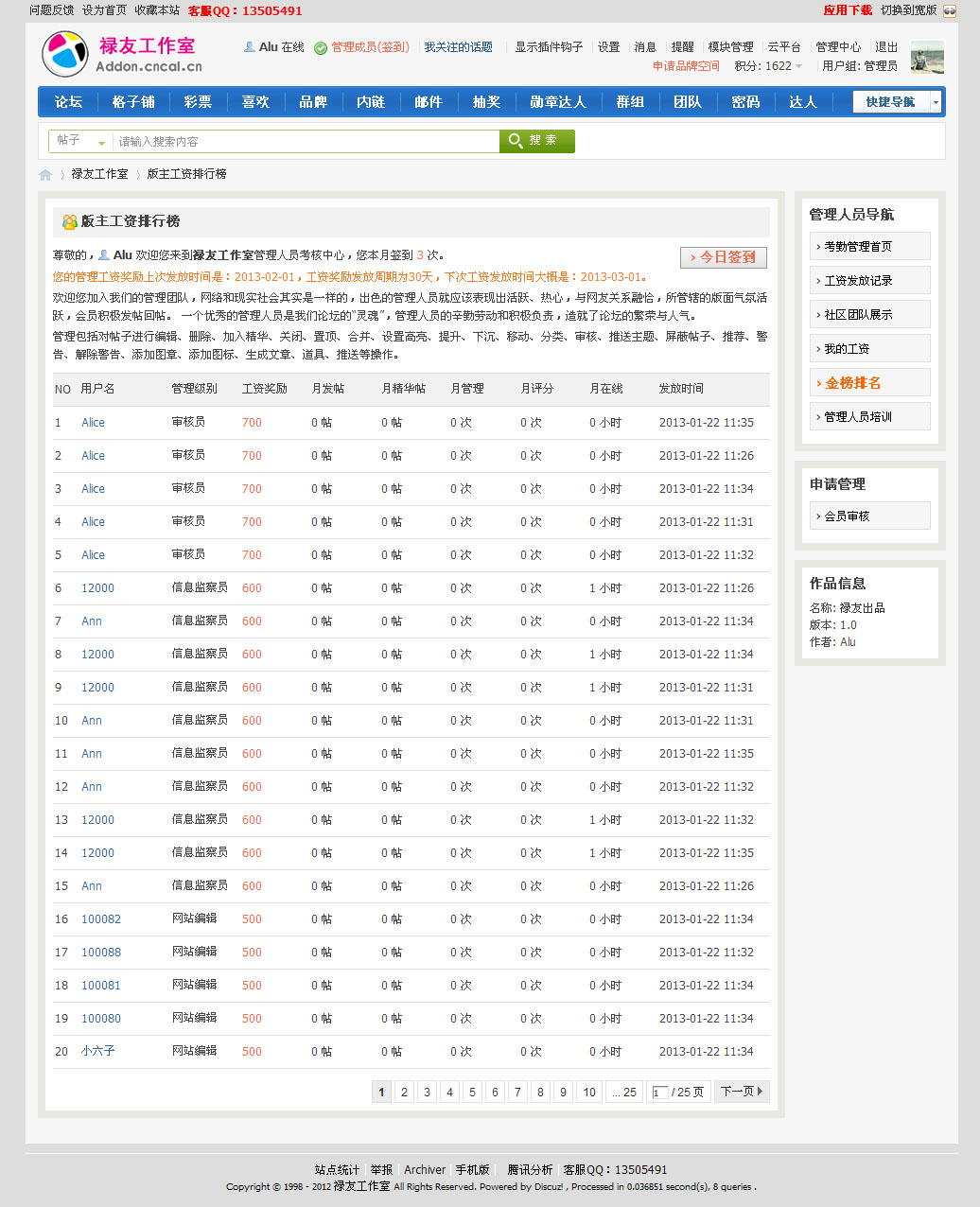980x1207 pixels.
Task: Open the 论坛 navigation tab
Action: point(68,102)
